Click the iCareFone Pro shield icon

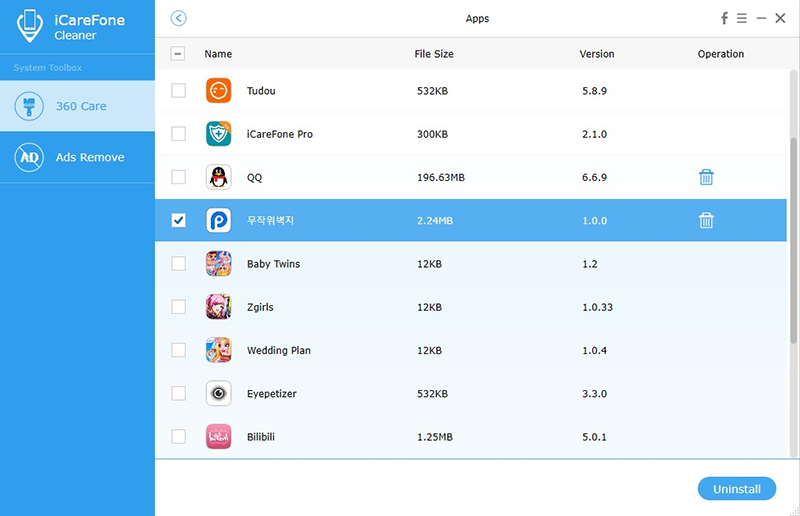point(218,134)
